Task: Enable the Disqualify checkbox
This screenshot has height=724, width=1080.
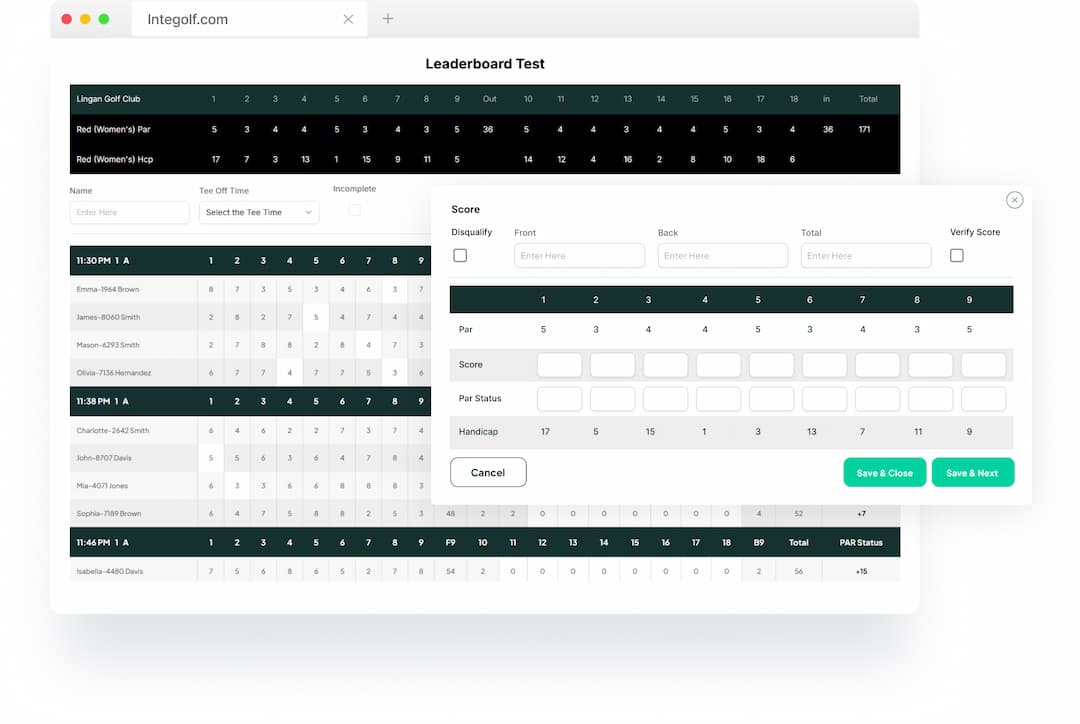Action: (460, 255)
